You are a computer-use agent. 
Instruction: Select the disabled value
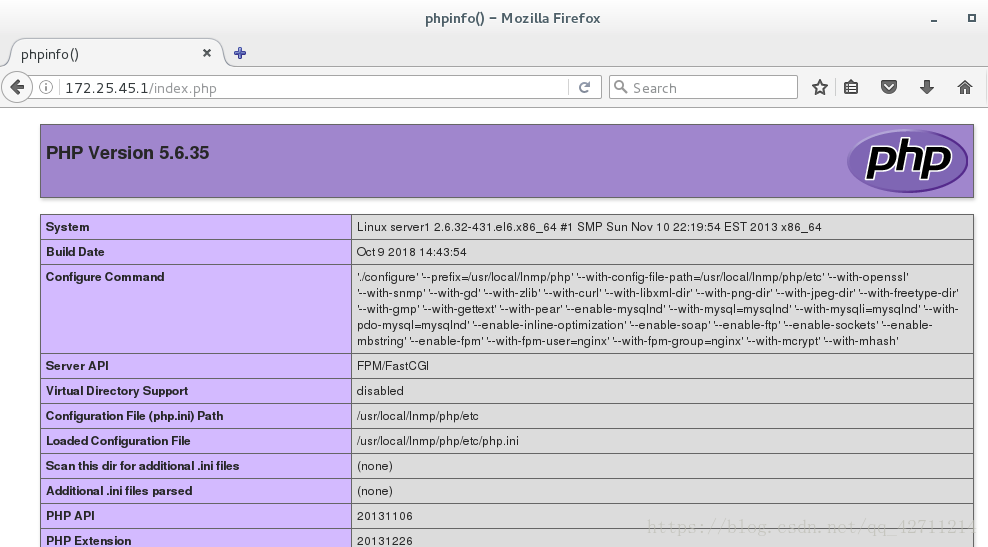coord(380,391)
